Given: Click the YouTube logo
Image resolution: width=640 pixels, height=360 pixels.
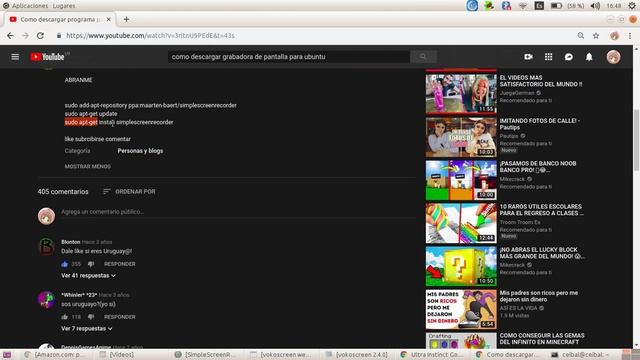Looking at the screenshot, I should [x=47, y=57].
